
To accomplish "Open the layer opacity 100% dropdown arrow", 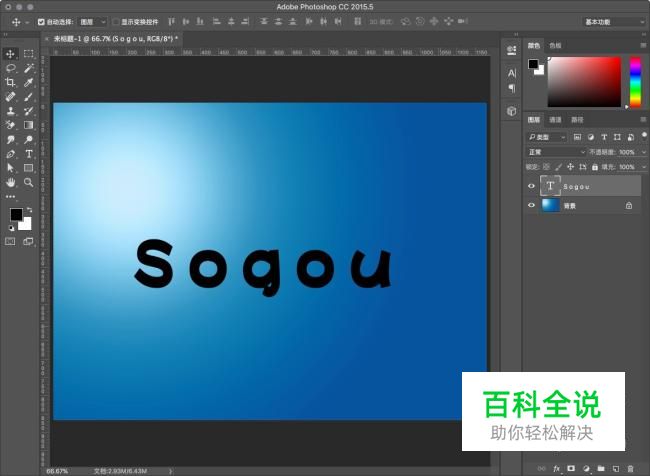I will pyautogui.click(x=643, y=152).
